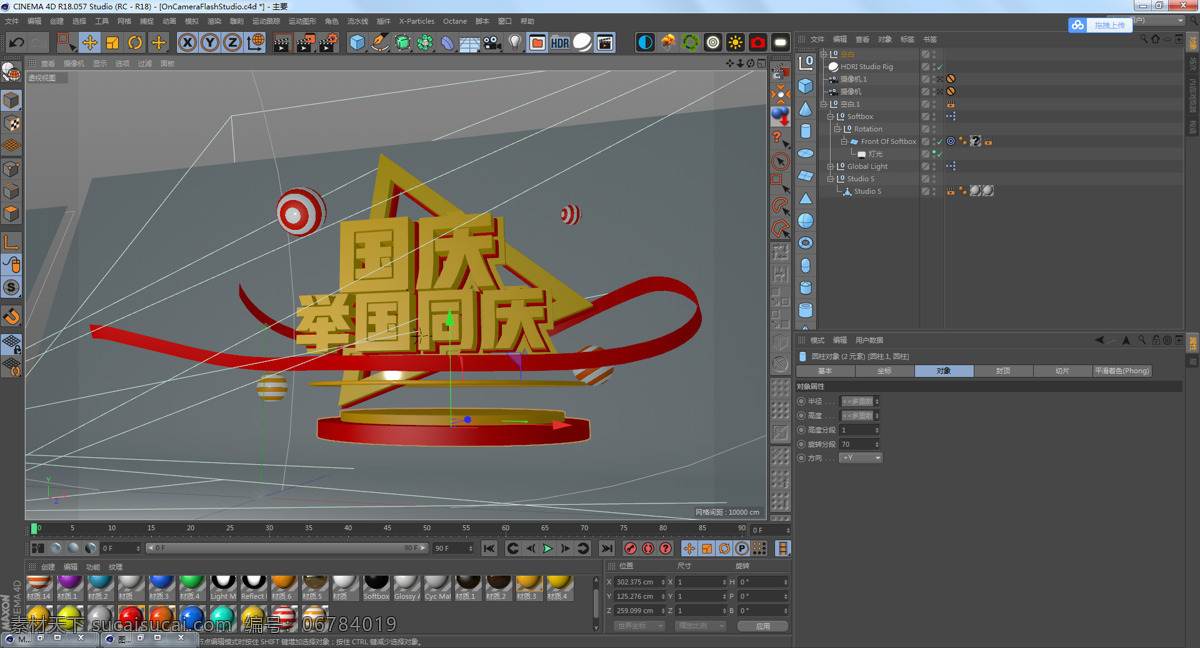Select the Reflect material ball

(x=254, y=587)
